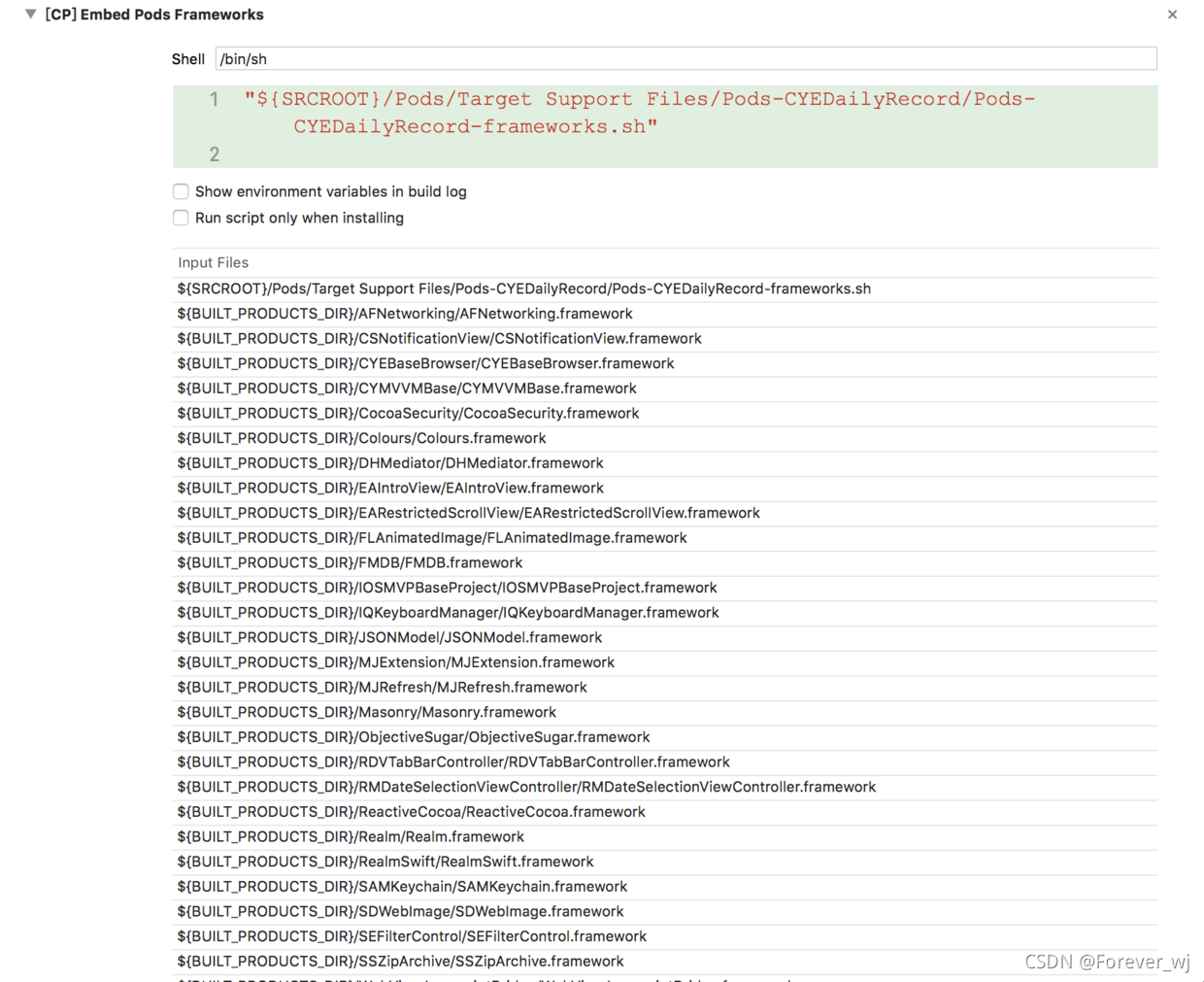
Task: Select the FLAnimatedImage.framework input row
Action: (x=665, y=538)
